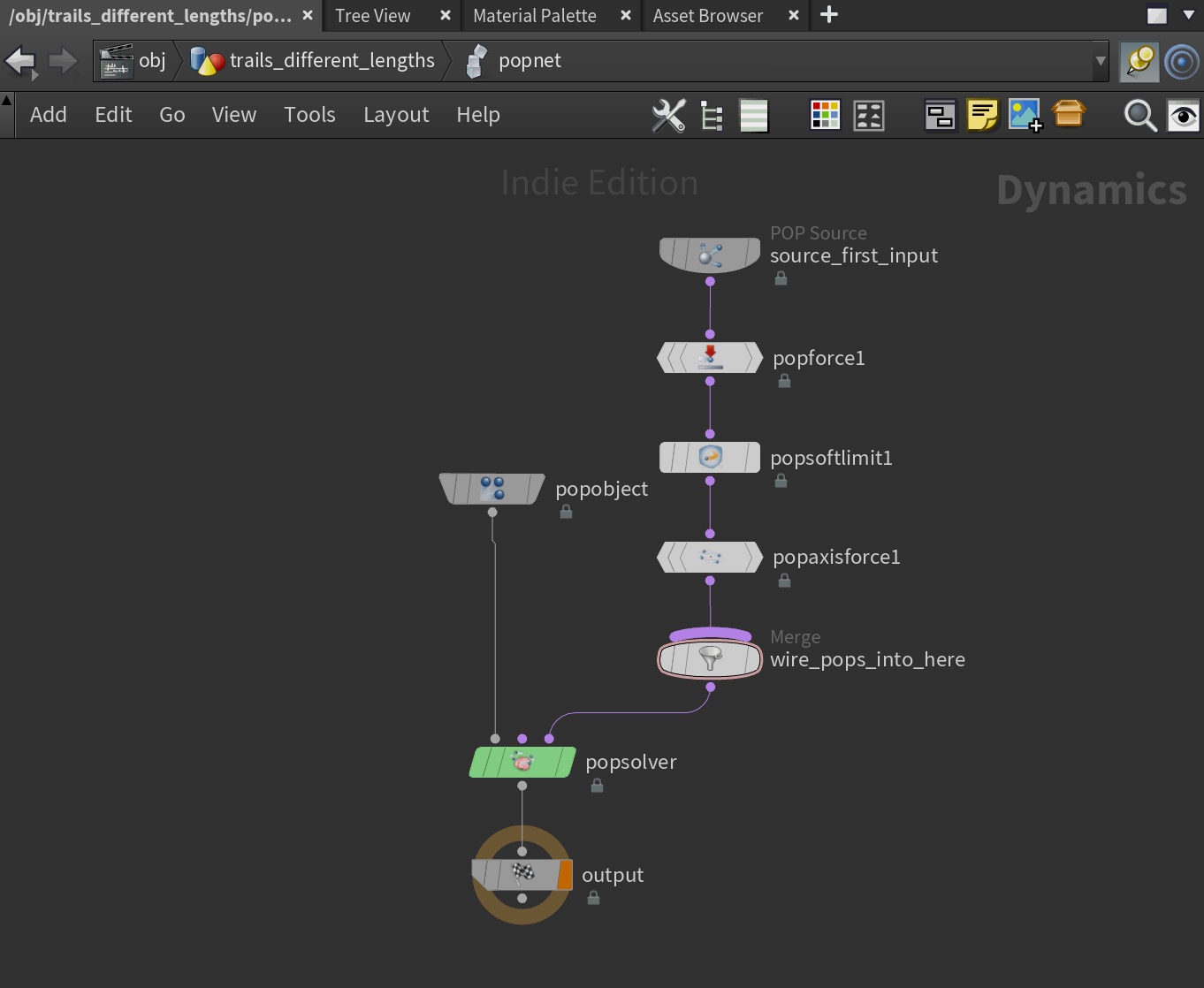Toggle the display options eye icon

coord(1183,116)
